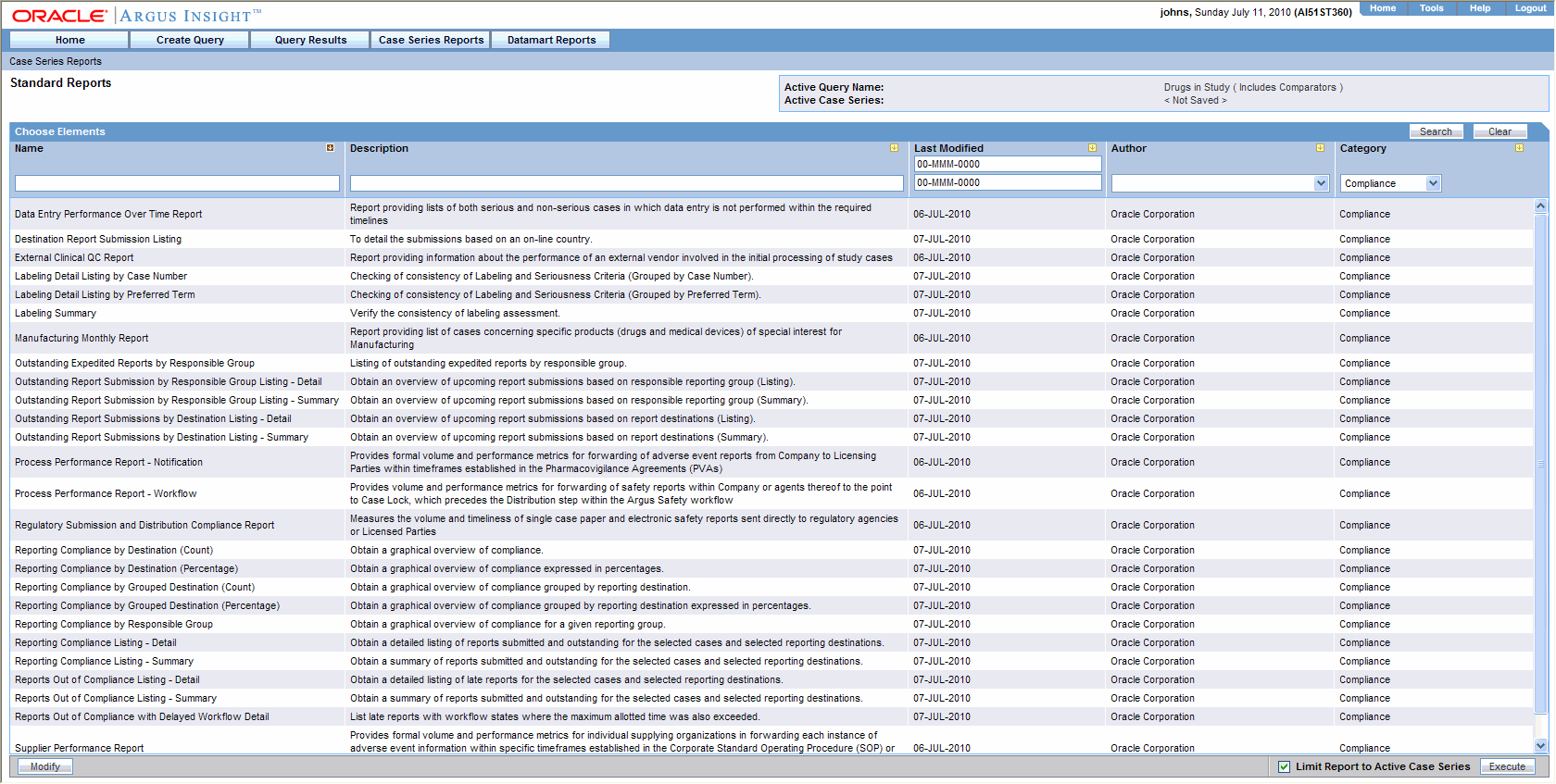1556x784 pixels.
Task: Sort reports by the Name column icon
Action: pos(330,148)
